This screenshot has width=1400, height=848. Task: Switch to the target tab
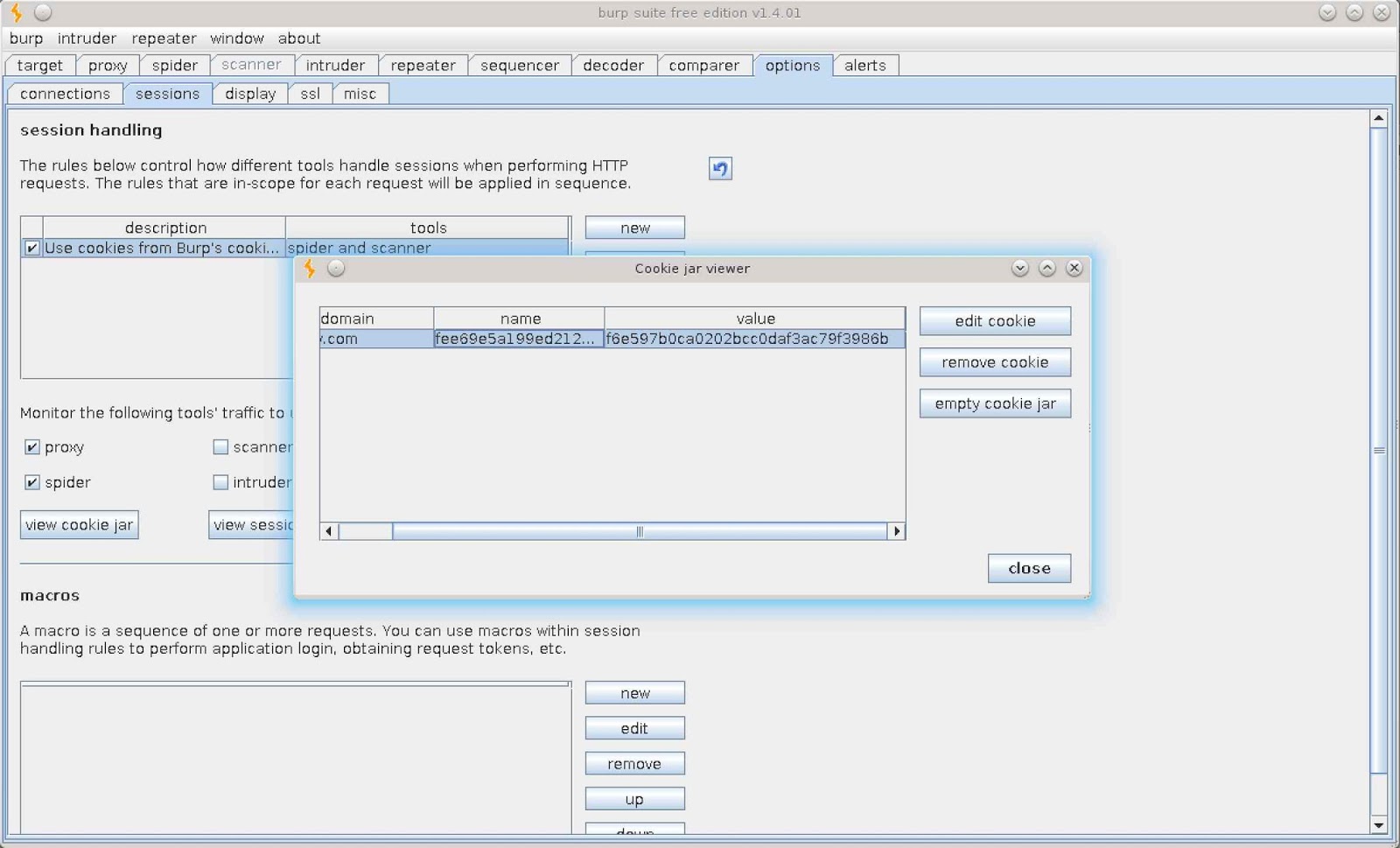coord(40,66)
